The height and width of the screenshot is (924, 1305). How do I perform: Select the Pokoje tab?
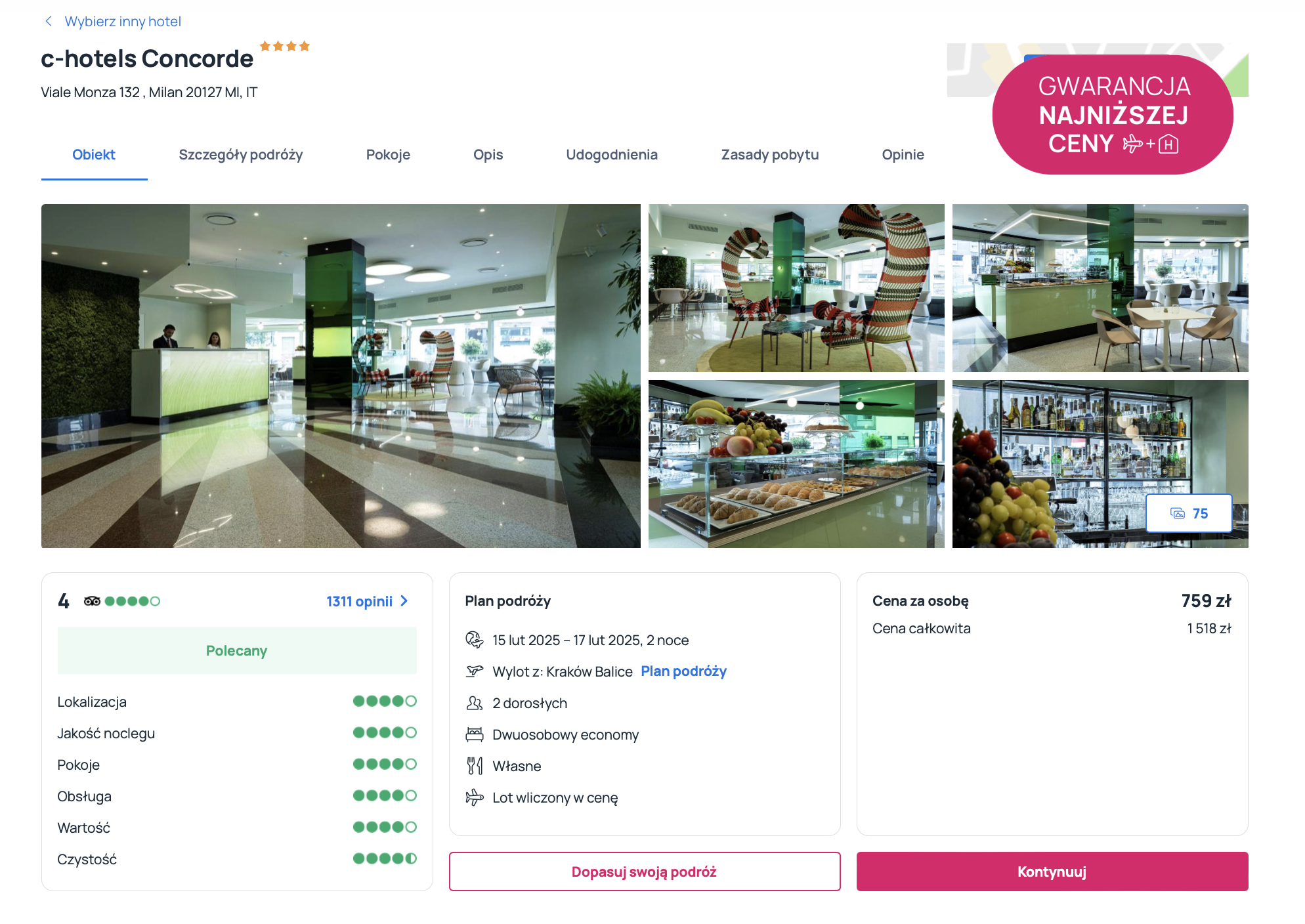388,155
